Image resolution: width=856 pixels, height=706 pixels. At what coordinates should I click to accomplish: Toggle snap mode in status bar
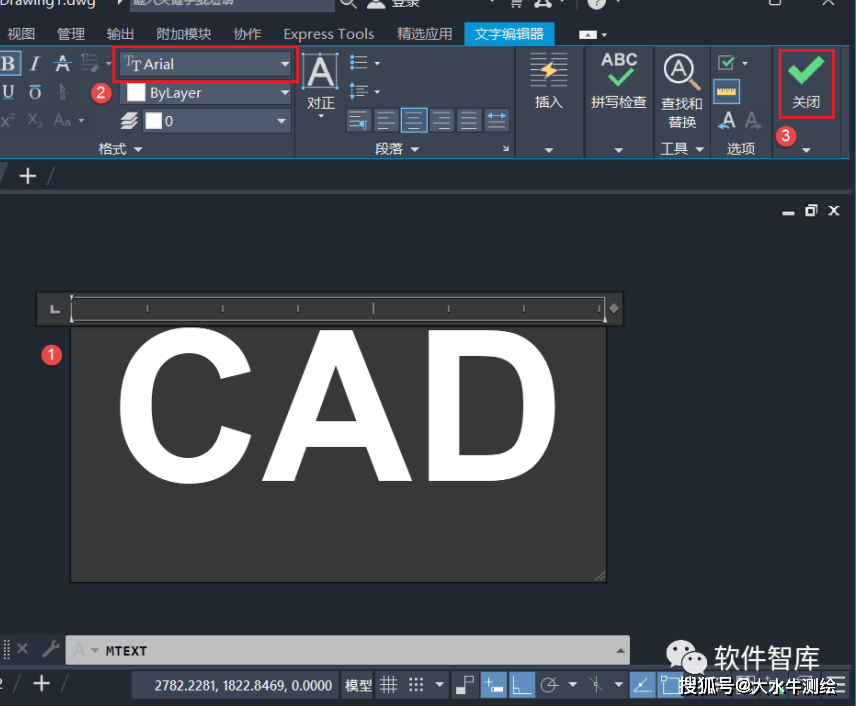[x=416, y=685]
